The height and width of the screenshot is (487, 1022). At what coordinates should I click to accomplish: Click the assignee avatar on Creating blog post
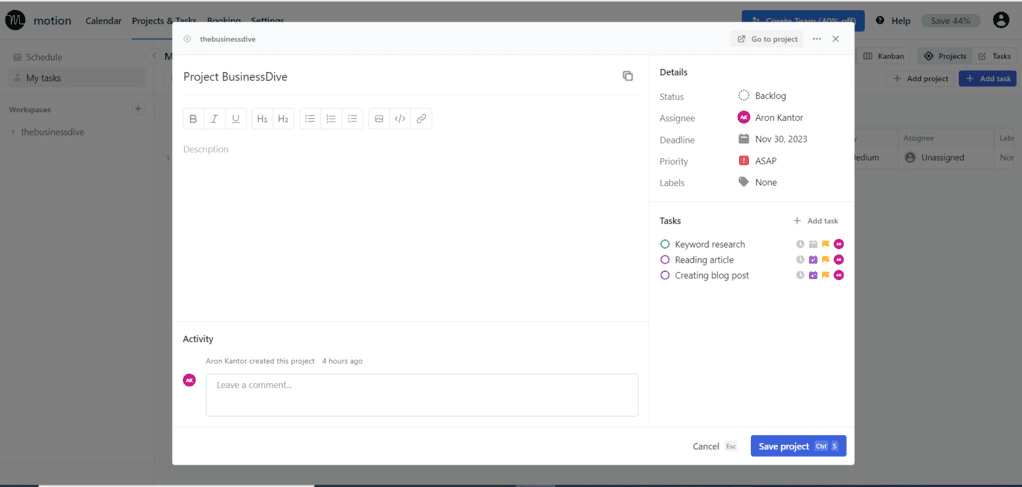coord(839,276)
